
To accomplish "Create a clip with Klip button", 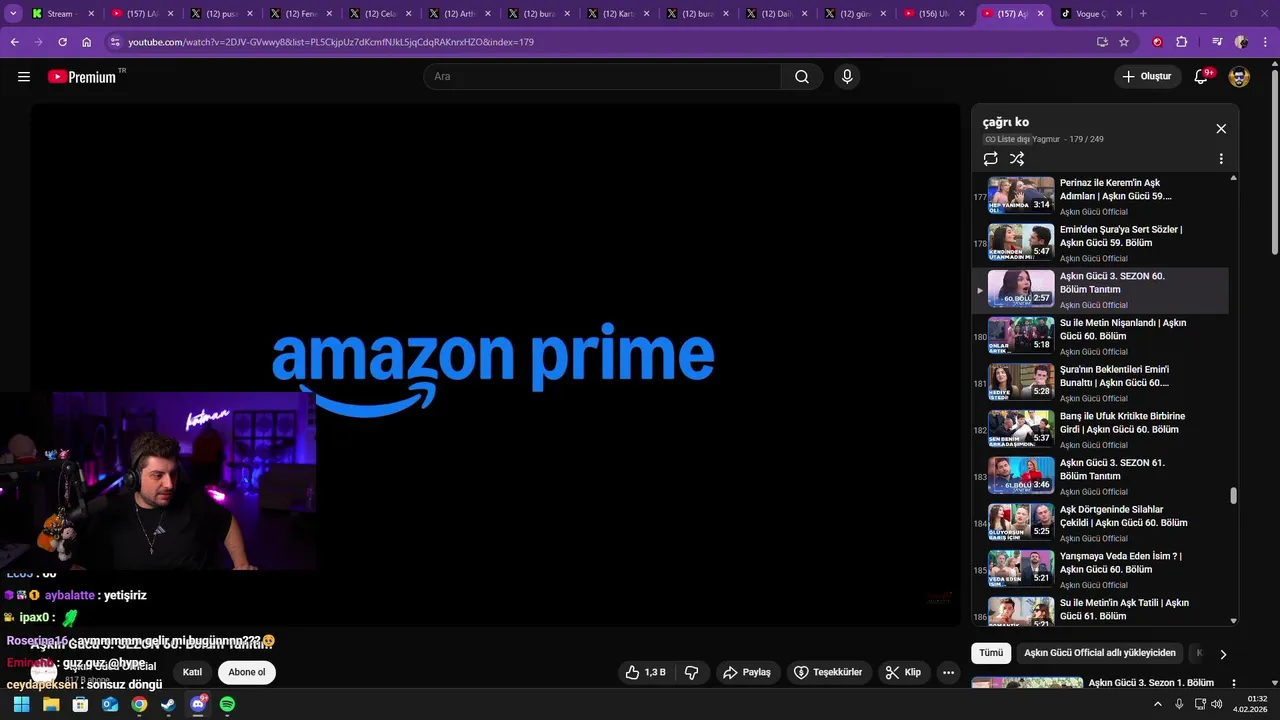I will (x=903, y=673).
